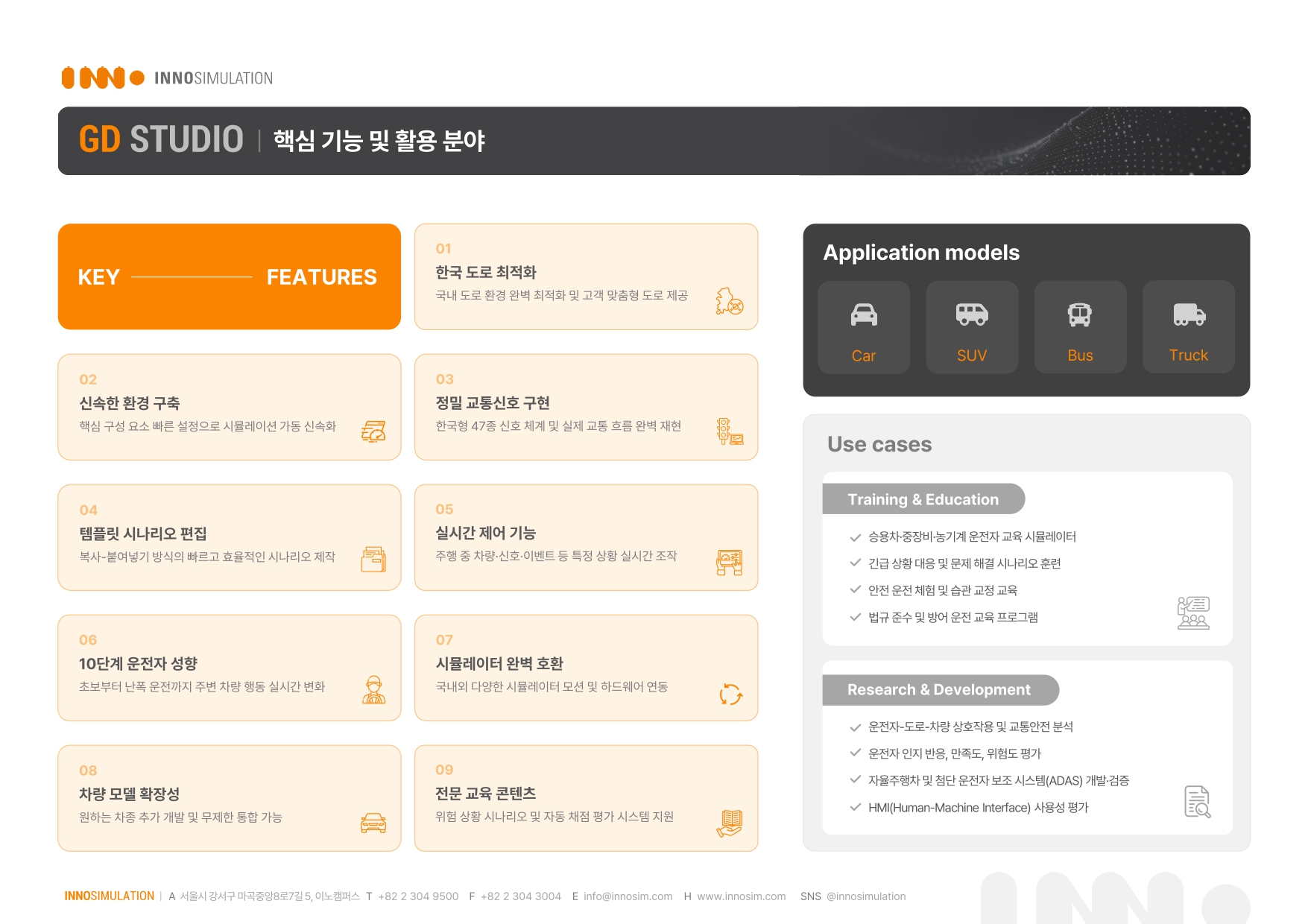Click the footer INNOSIMULATION company name

pyautogui.click(x=109, y=896)
